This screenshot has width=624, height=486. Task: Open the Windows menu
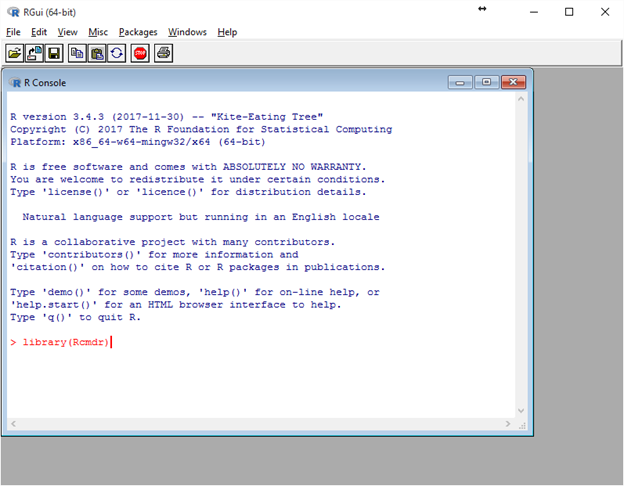point(187,32)
